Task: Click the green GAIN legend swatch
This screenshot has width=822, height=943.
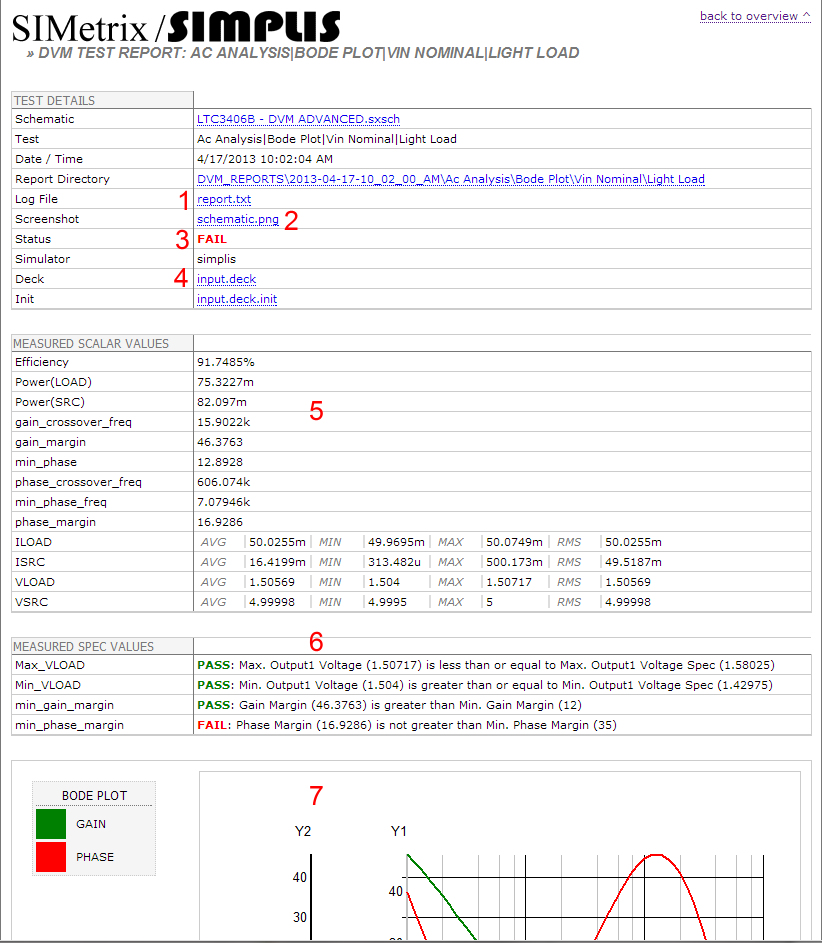Action: tap(51, 824)
